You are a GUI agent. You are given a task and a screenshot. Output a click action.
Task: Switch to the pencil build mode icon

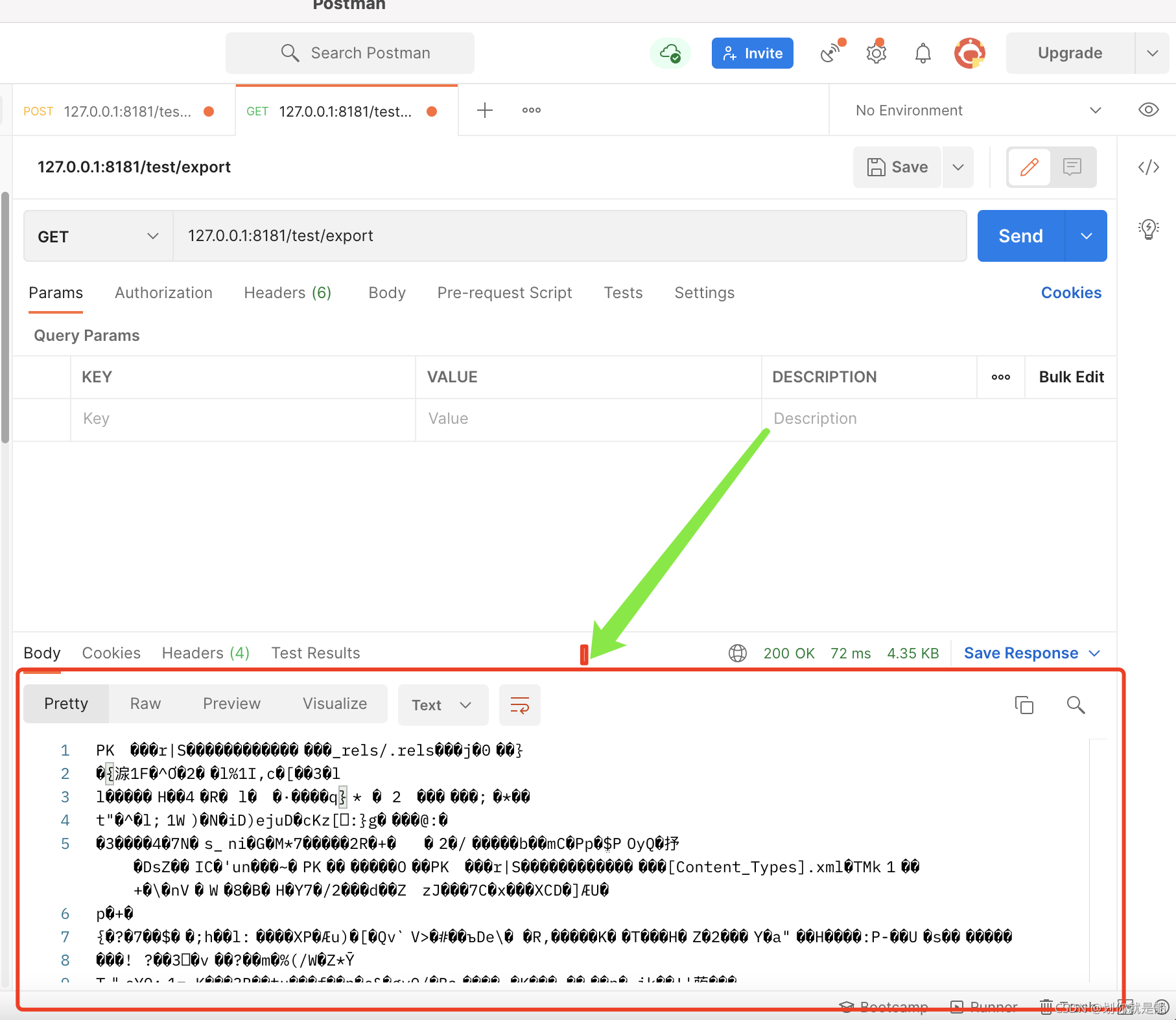[1029, 167]
